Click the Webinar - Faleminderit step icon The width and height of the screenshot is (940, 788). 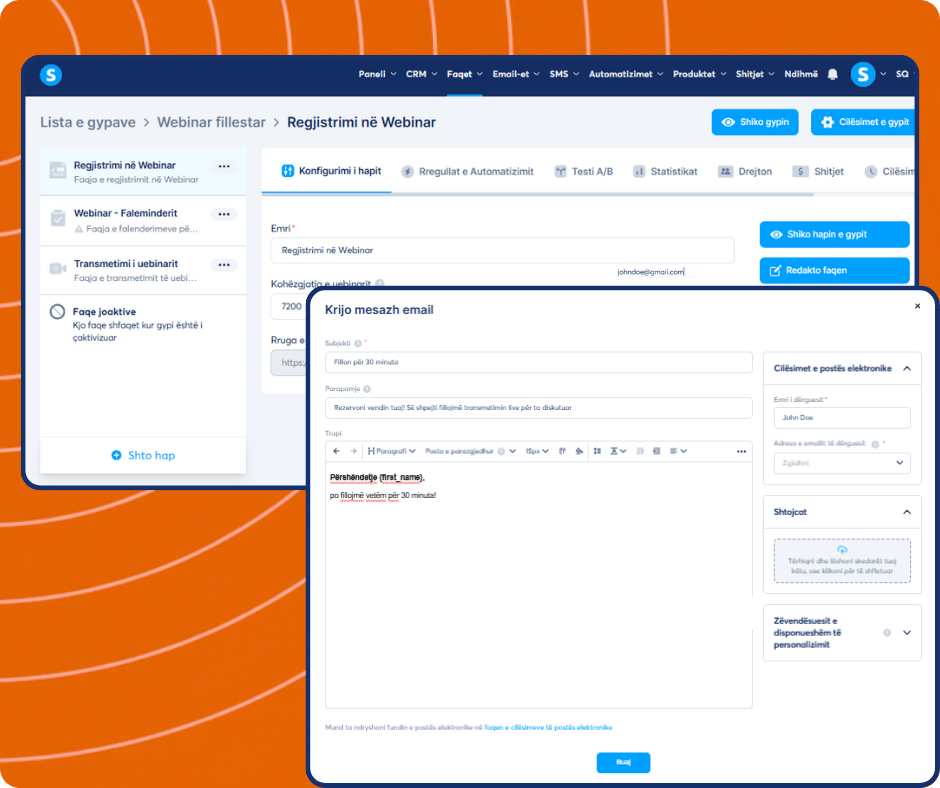click(x=58, y=218)
